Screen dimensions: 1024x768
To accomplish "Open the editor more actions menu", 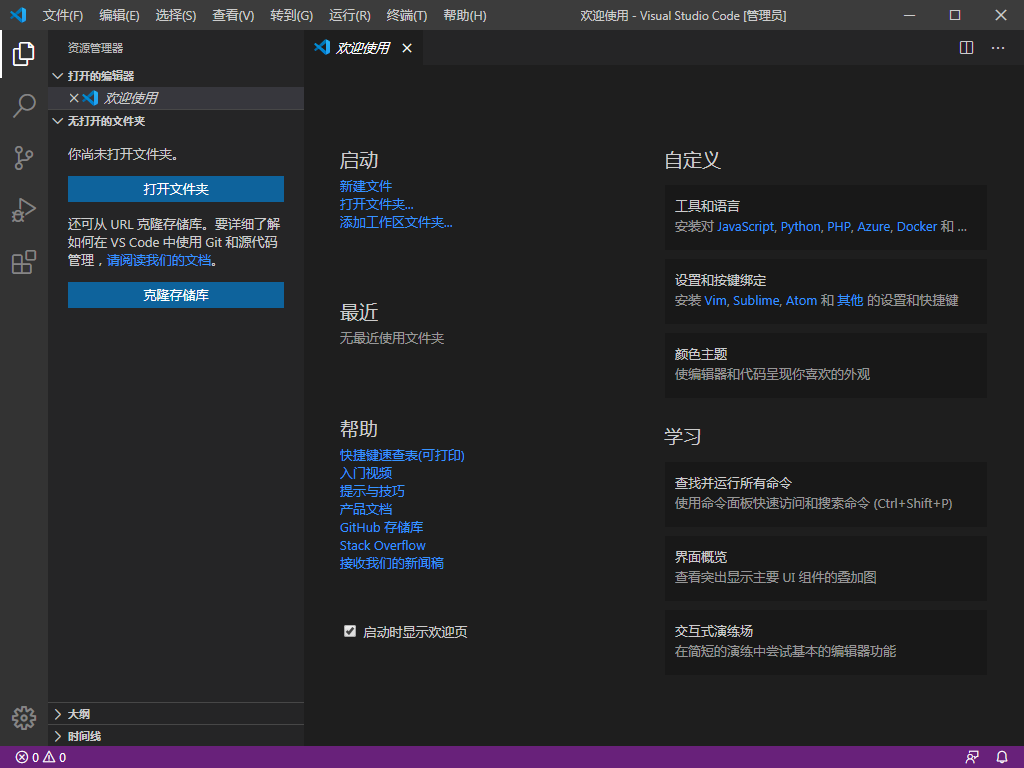I will 997,47.
